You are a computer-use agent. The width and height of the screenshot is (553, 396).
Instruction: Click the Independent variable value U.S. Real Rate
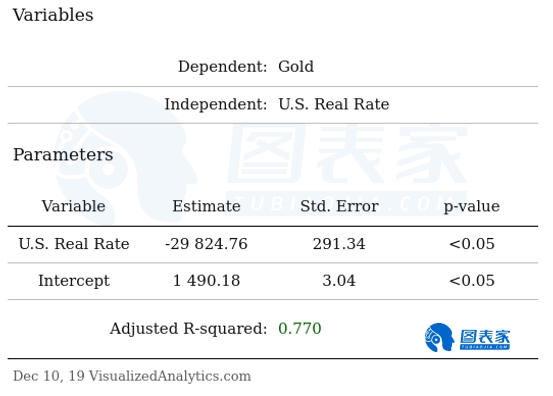(x=334, y=104)
